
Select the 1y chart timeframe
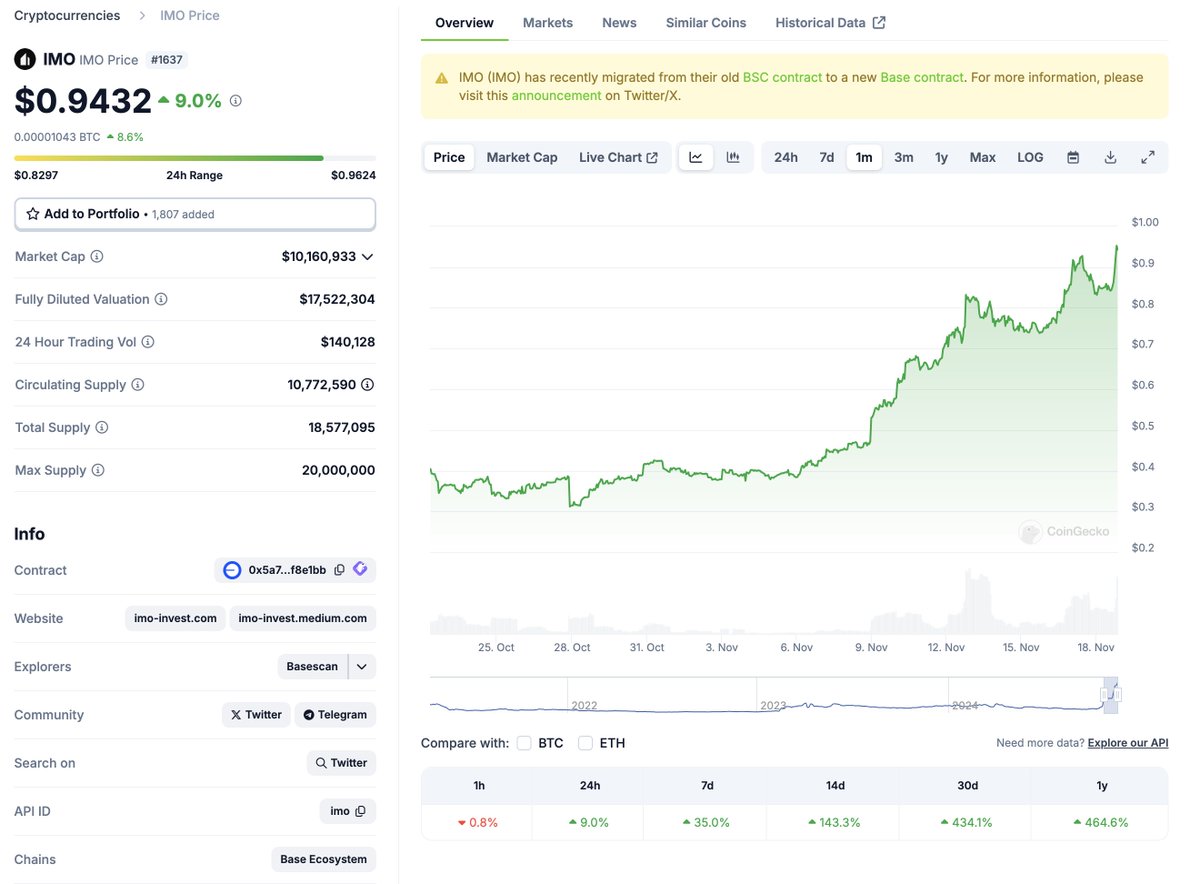point(941,157)
